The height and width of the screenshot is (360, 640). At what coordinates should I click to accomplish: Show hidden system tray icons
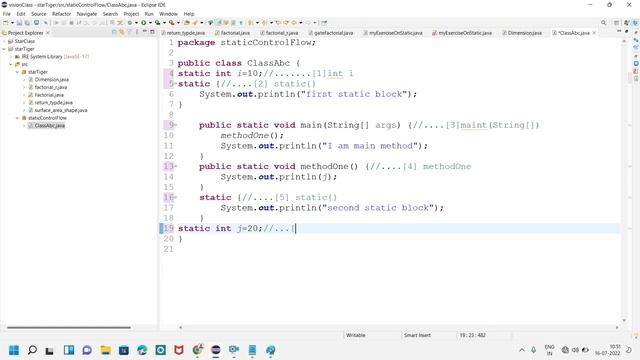click(522, 350)
